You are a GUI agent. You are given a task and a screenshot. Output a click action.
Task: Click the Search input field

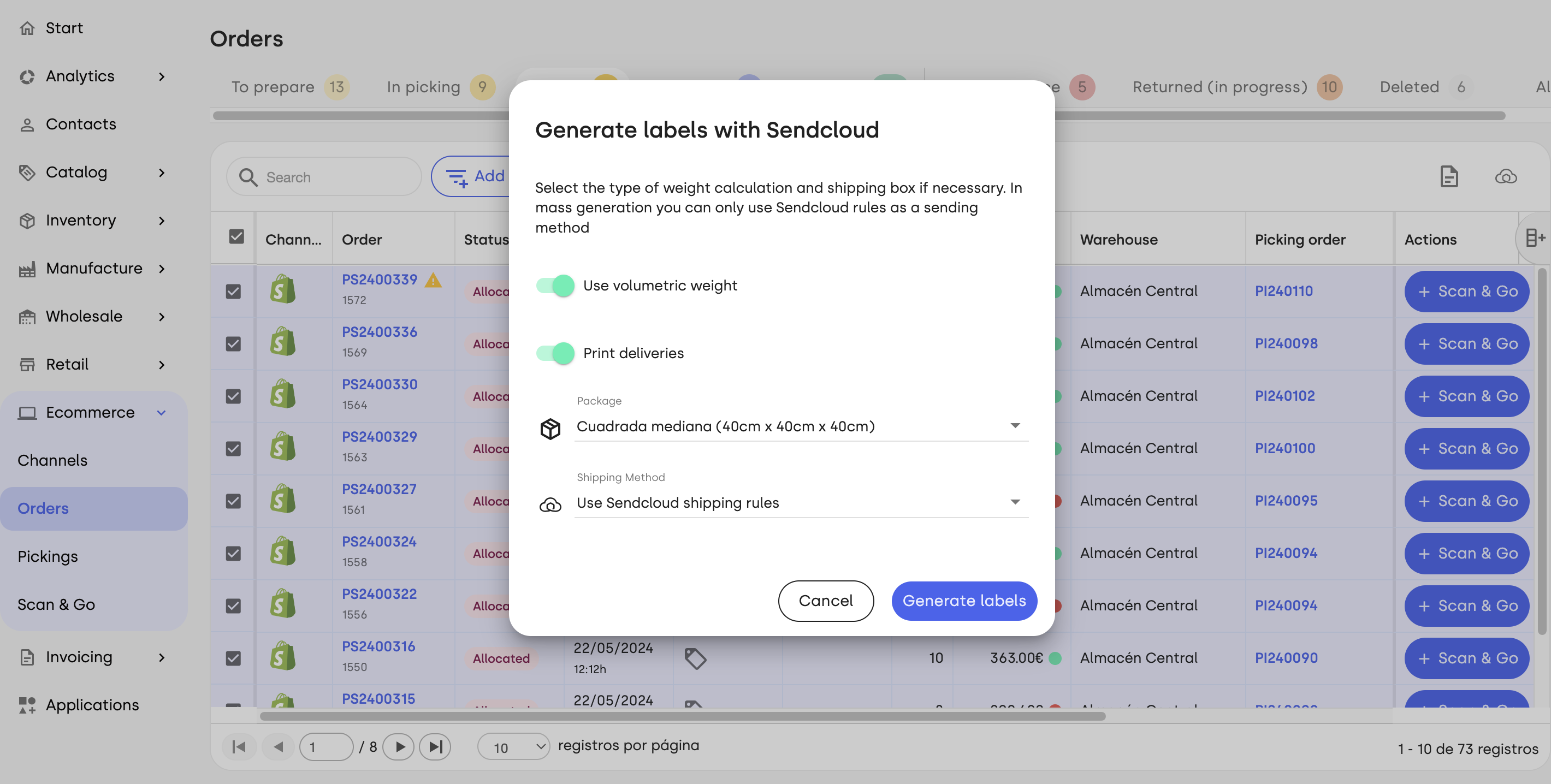324,177
